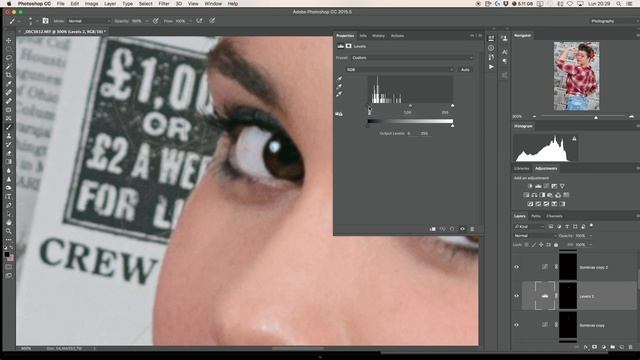
Task: Click the reset adjustment icon in Properties
Action: pos(452,229)
